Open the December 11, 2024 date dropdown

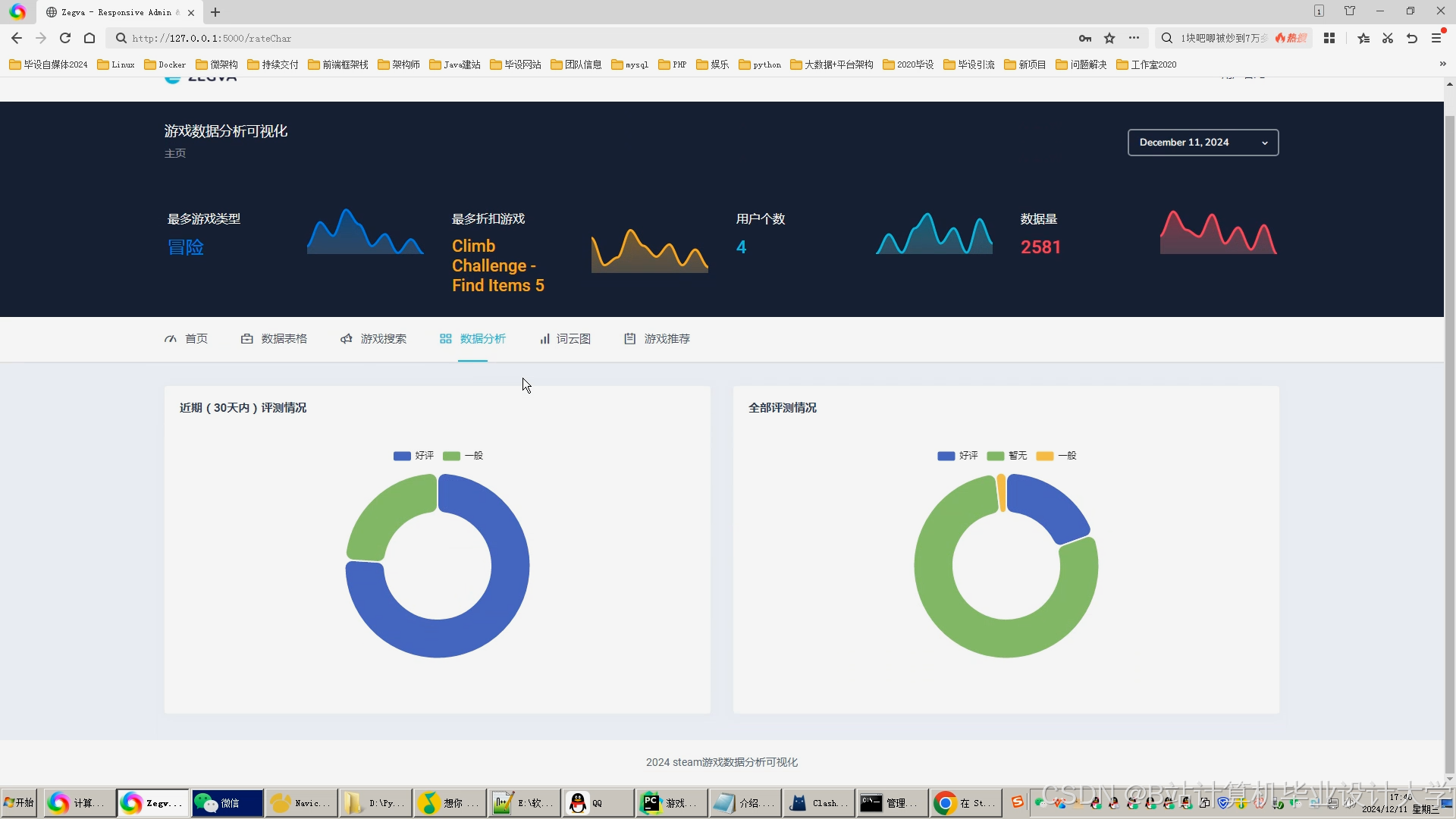click(1203, 142)
